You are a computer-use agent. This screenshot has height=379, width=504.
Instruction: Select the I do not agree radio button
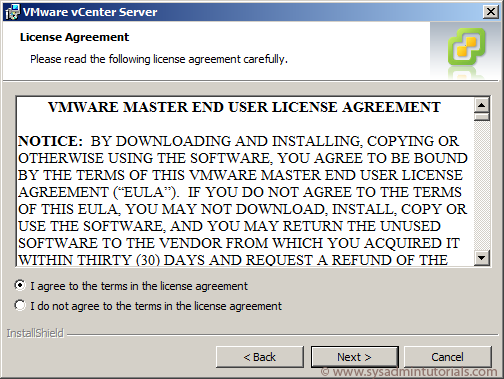click(20, 305)
